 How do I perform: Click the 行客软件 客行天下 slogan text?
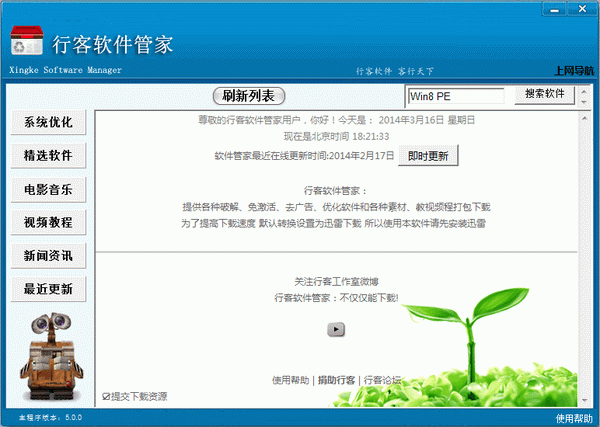(395, 71)
